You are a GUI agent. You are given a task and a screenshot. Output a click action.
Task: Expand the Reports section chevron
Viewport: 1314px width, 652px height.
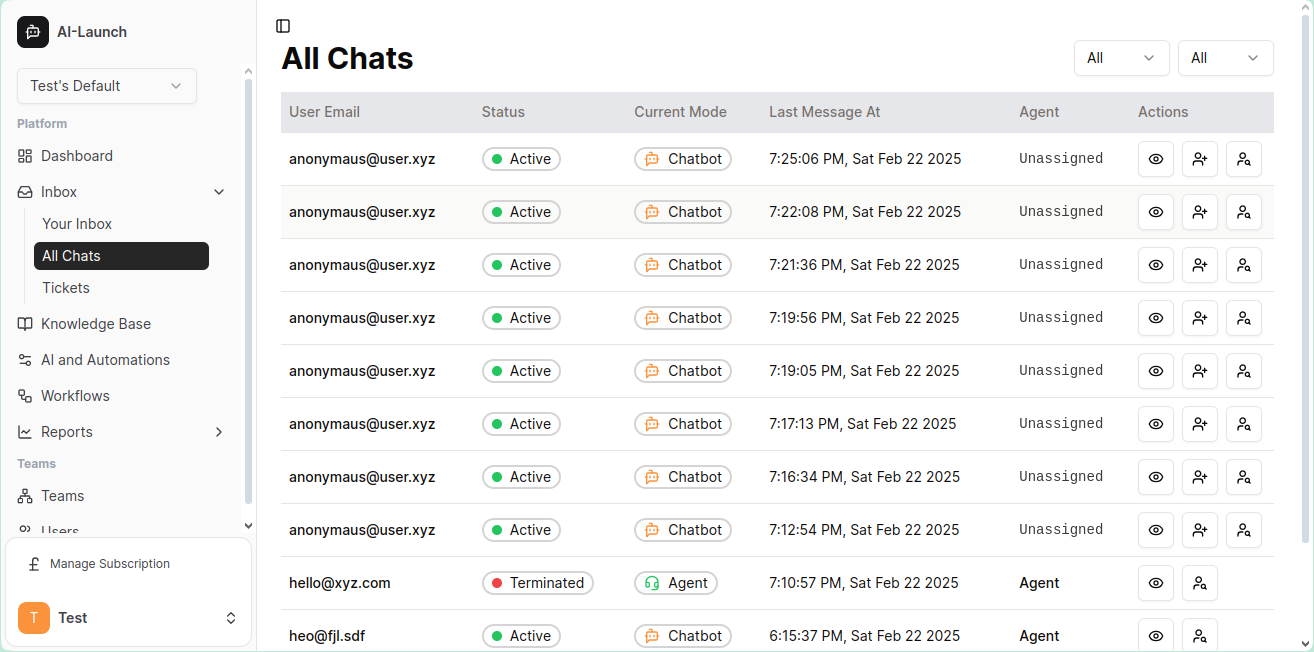219,432
